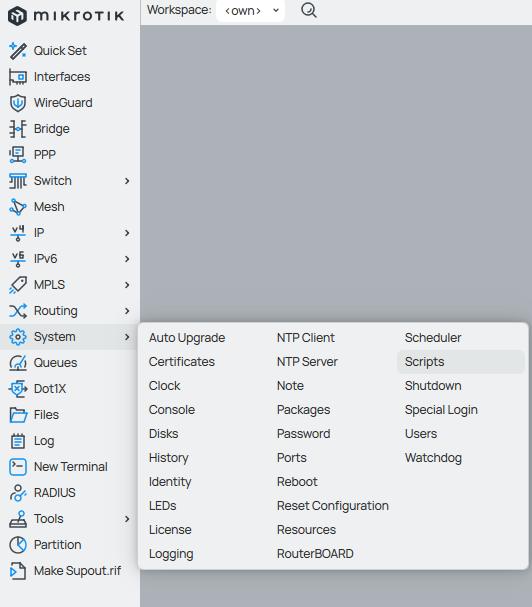532x607 pixels.
Task: Open History menu entry
Action: point(168,458)
